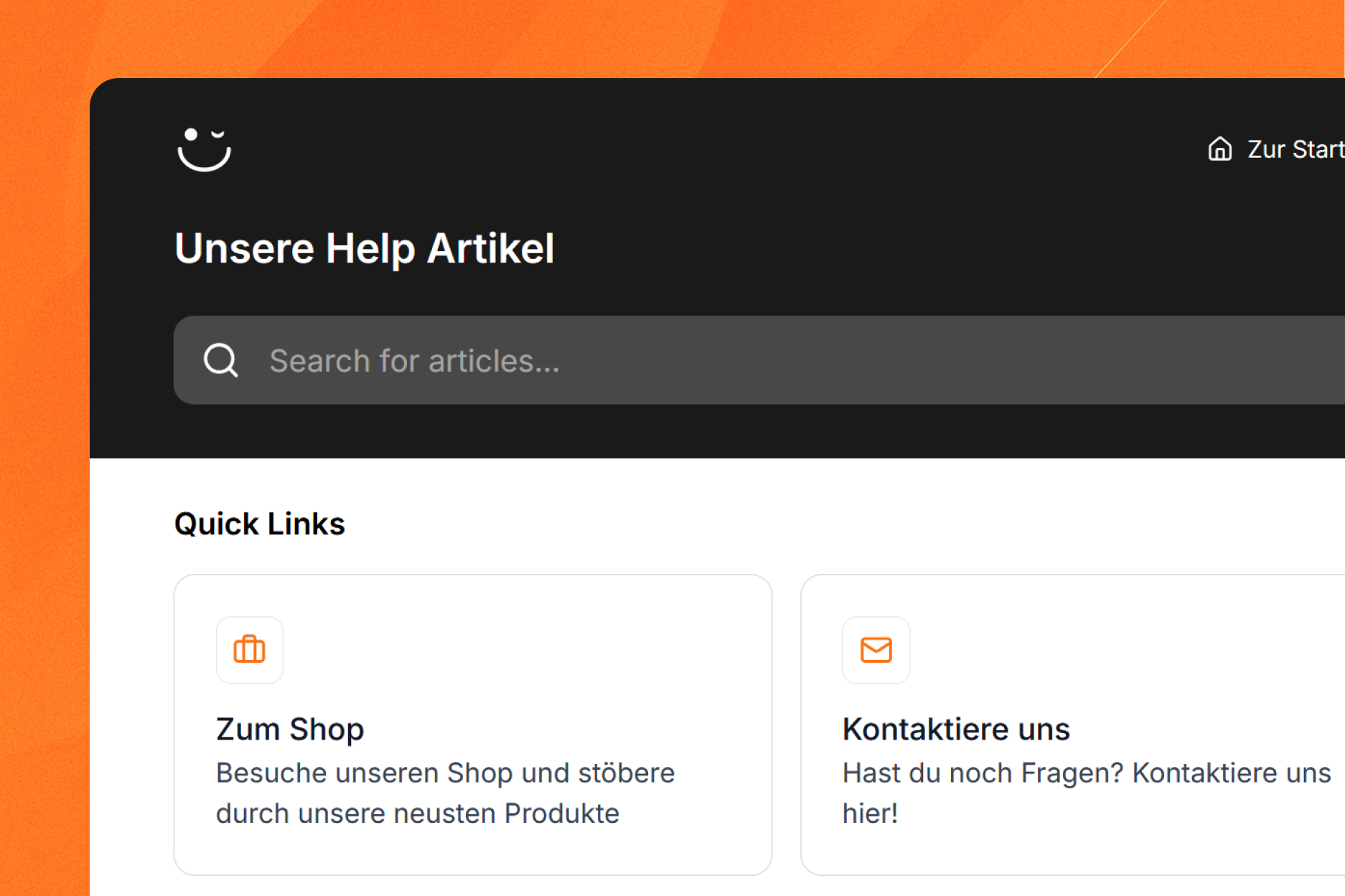This screenshot has width=1345, height=896.
Task: Open the "Kontaktiere uns" title link
Action: click(955, 729)
